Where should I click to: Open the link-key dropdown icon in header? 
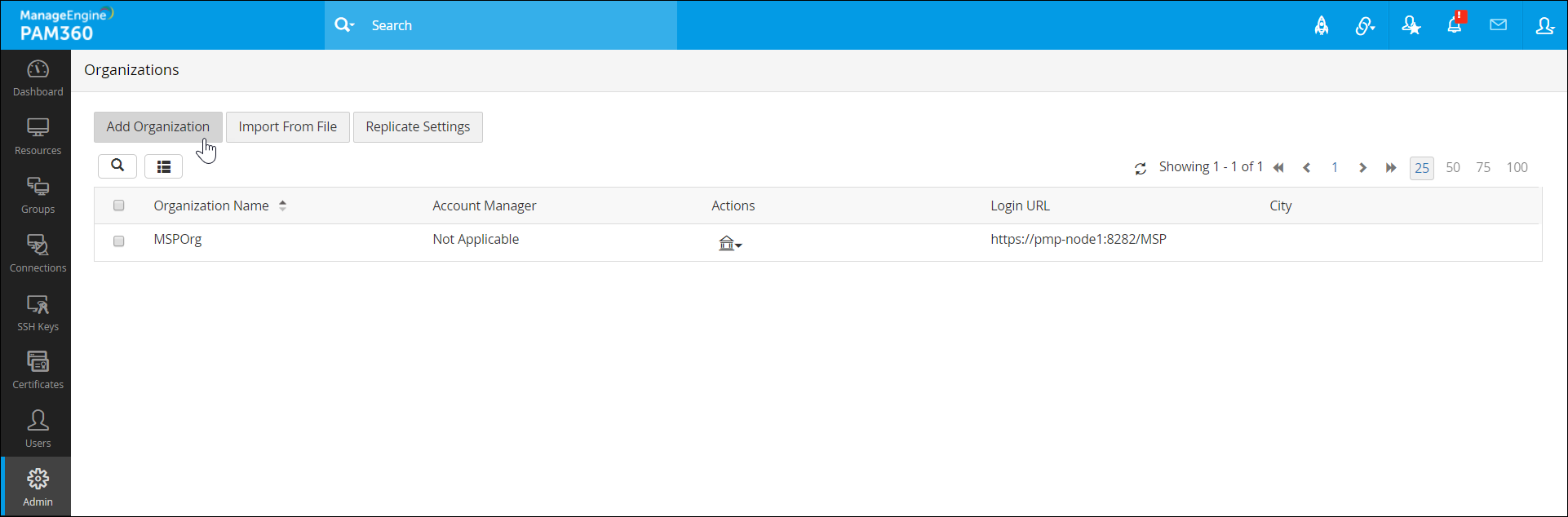click(x=1365, y=26)
